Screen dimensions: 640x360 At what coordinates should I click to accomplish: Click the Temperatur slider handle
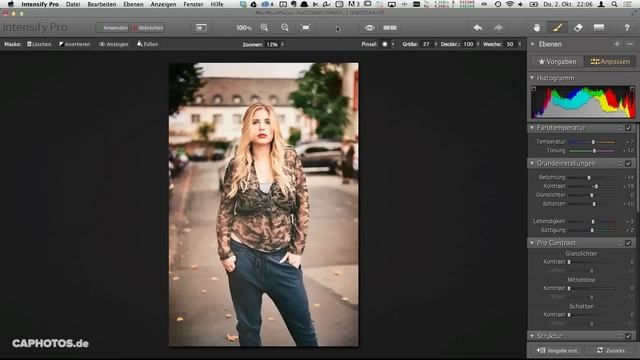point(593,142)
